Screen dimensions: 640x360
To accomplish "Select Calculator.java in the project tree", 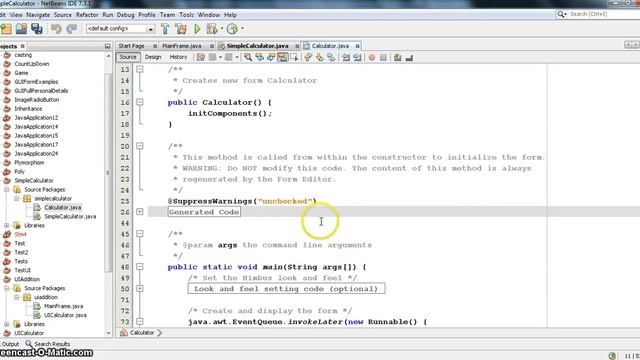I will 62,207.
